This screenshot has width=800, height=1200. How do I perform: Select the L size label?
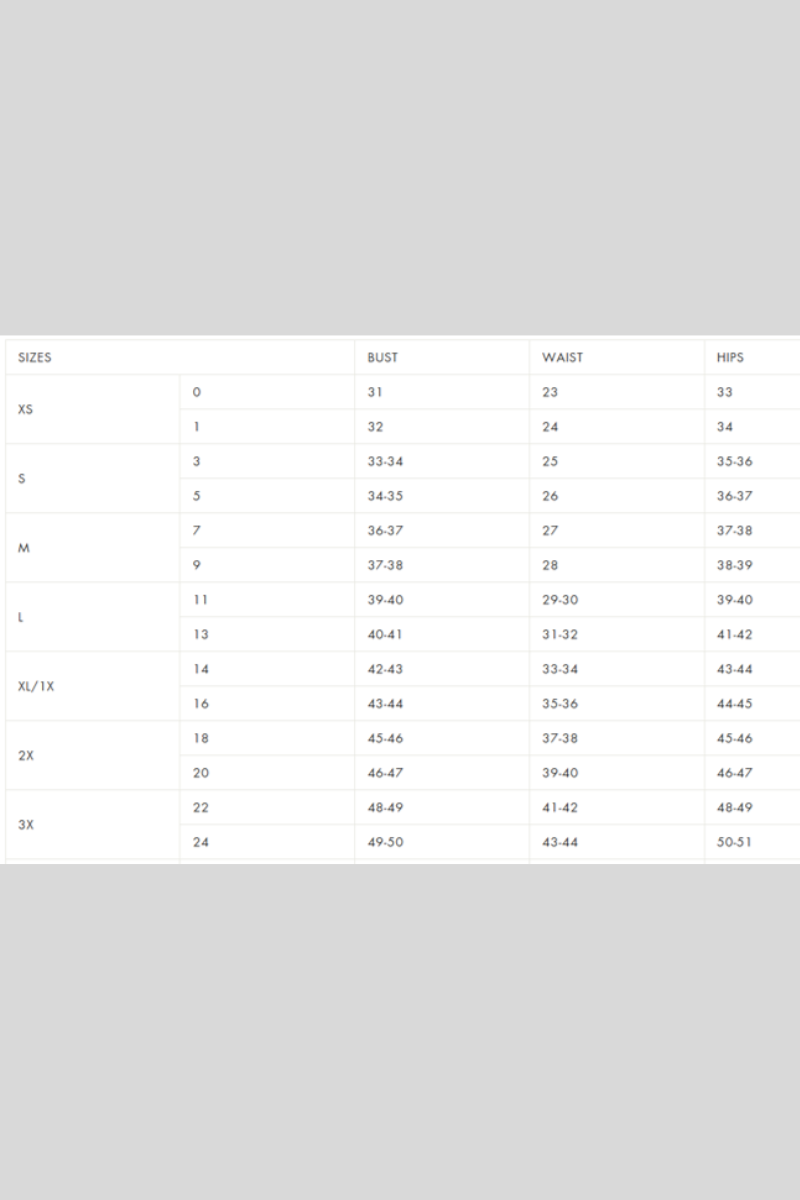pyautogui.click(x=21, y=617)
